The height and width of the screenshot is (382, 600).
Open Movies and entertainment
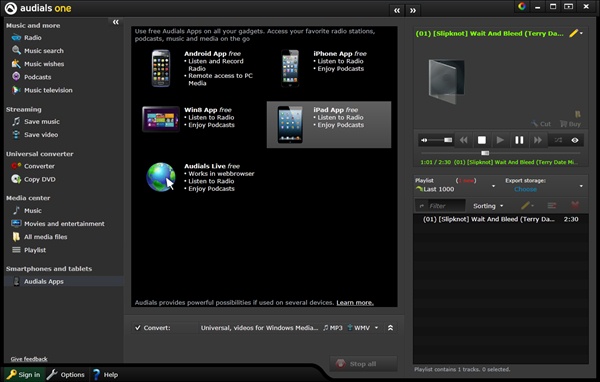(58, 224)
